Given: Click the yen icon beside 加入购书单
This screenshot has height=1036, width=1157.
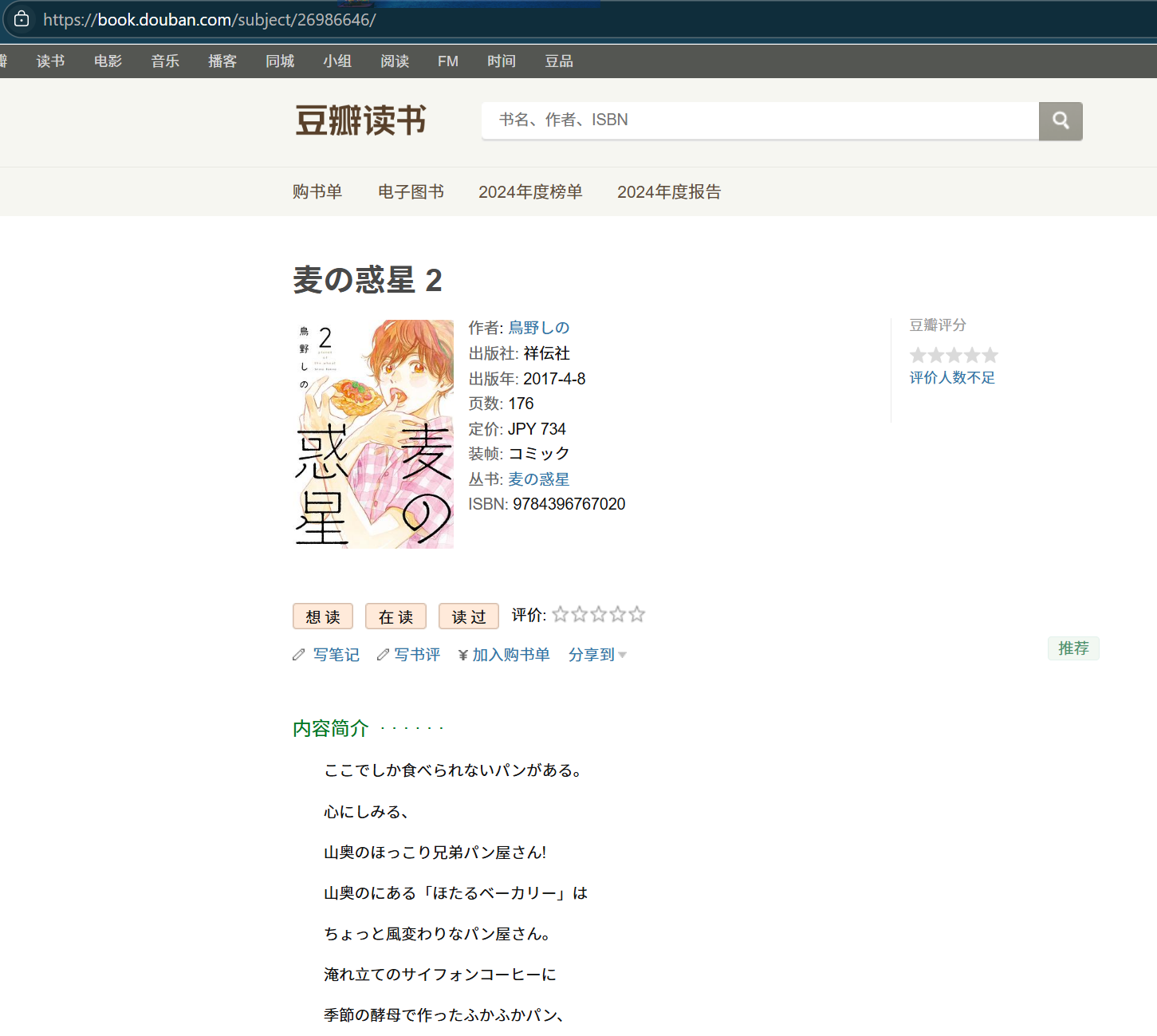Looking at the screenshot, I should tap(463, 656).
